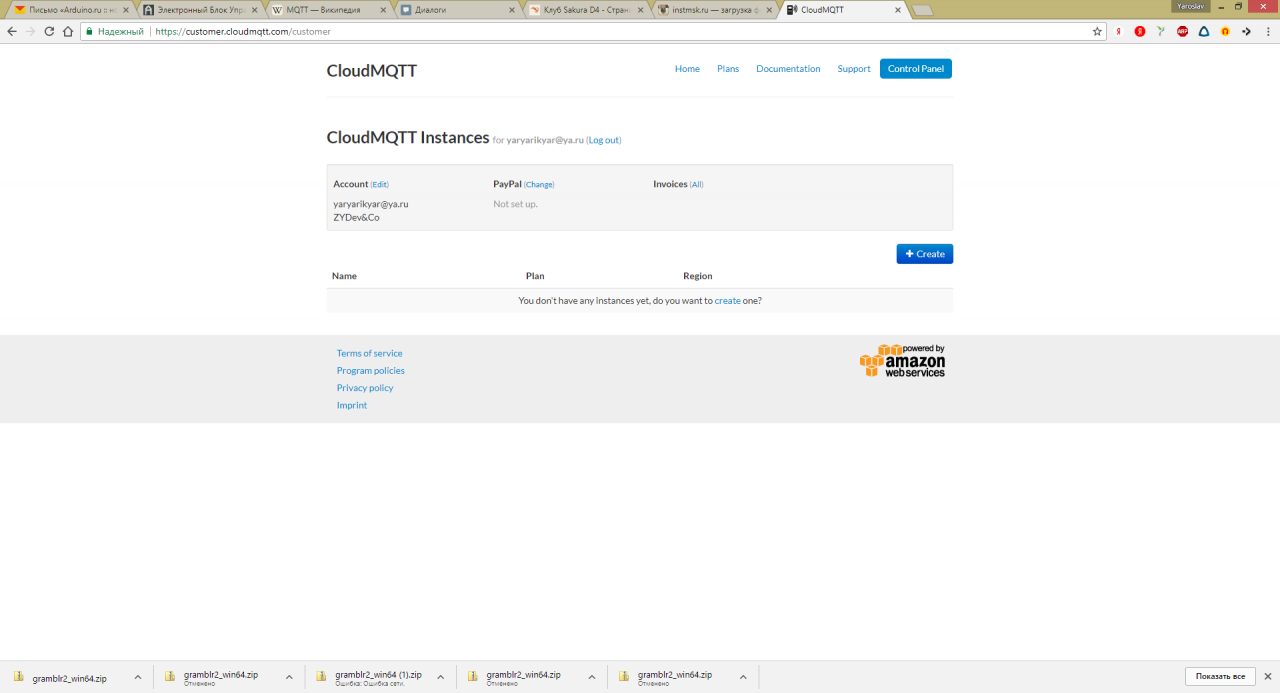The image size is (1280, 693).
Task: Follow the inline 'create' link in the empty table
Action: tap(728, 301)
